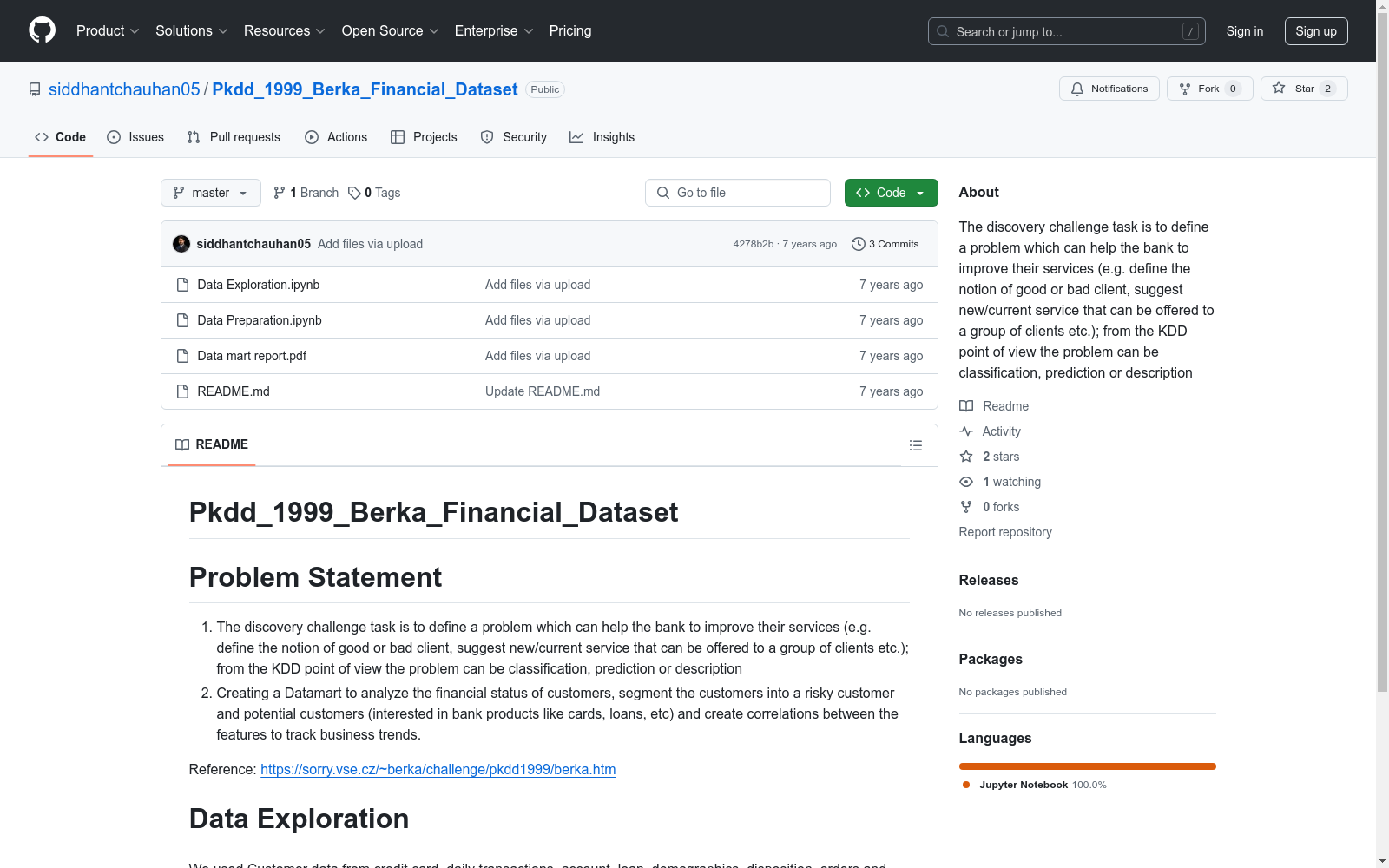Click the history clock icon beside 3 Commits

(859, 244)
